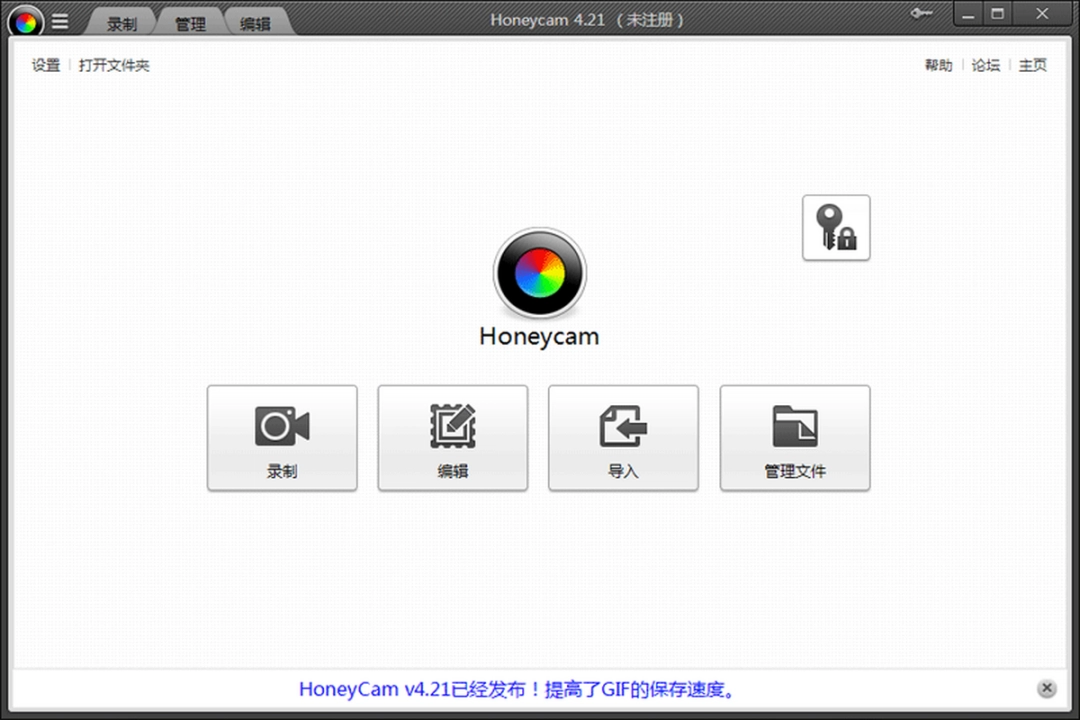Viewport: 1080px width, 720px height.
Task: Open Manage Files via the folder icon
Action: tap(794, 424)
